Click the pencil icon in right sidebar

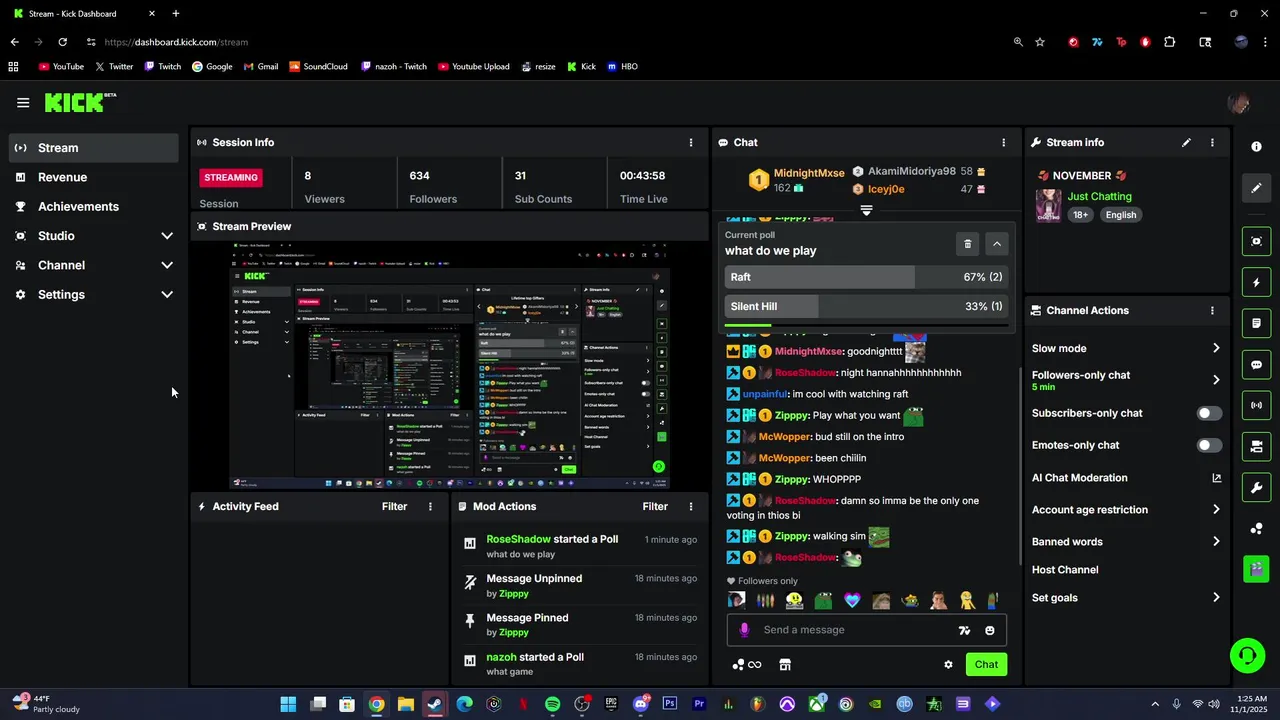point(1257,187)
